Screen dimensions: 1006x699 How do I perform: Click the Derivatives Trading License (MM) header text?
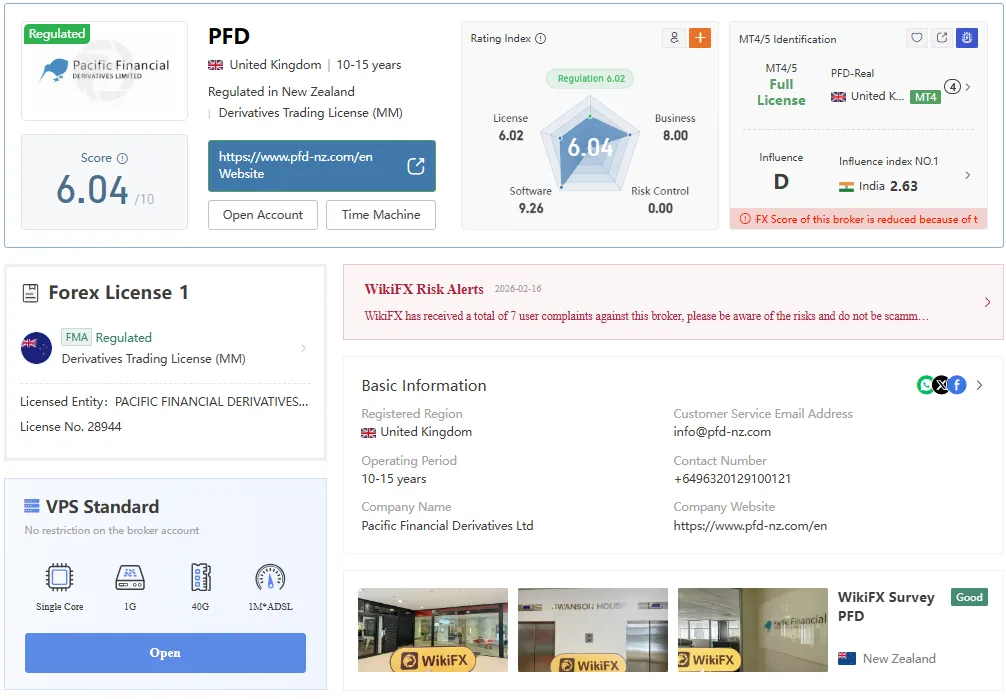[x=311, y=113]
